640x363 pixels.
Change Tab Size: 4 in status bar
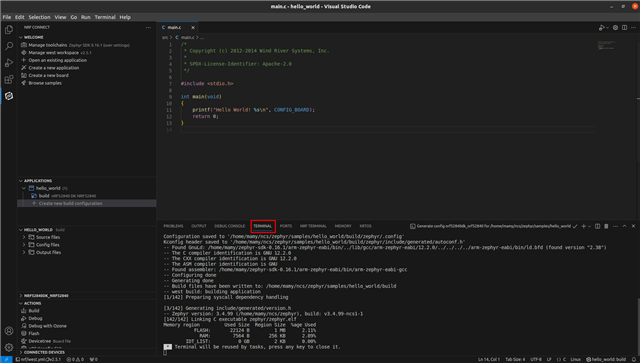(515, 359)
